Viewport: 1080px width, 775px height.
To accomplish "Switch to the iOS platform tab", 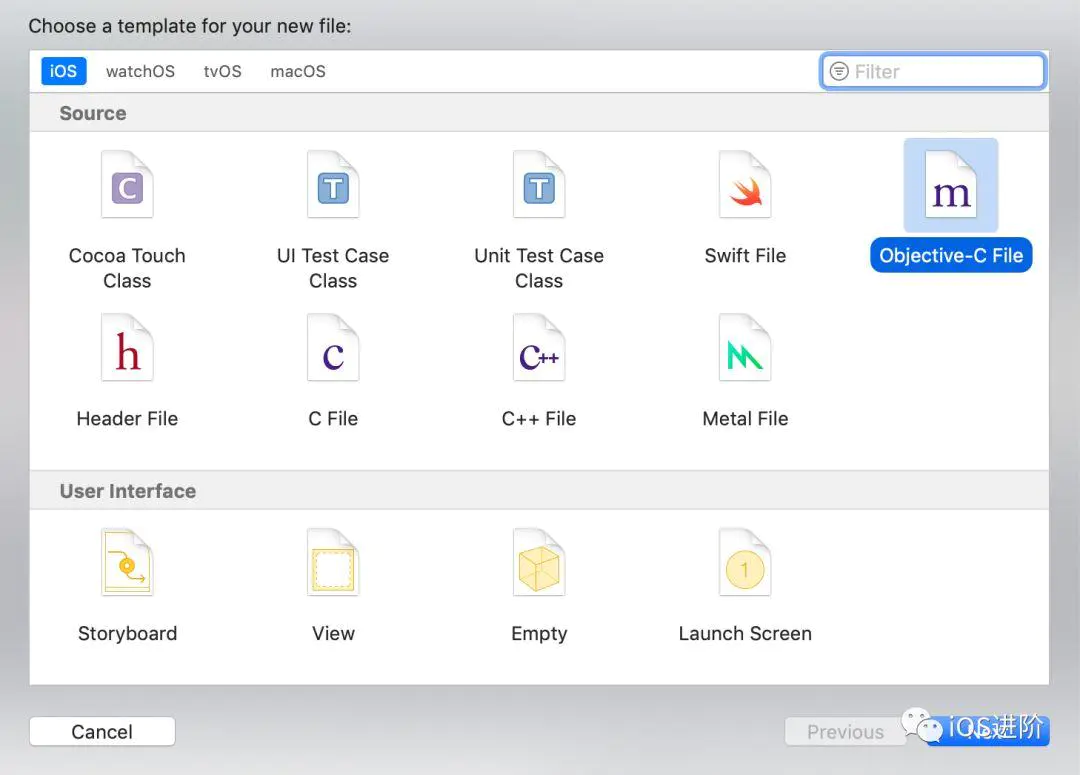I will pos(63,71).
